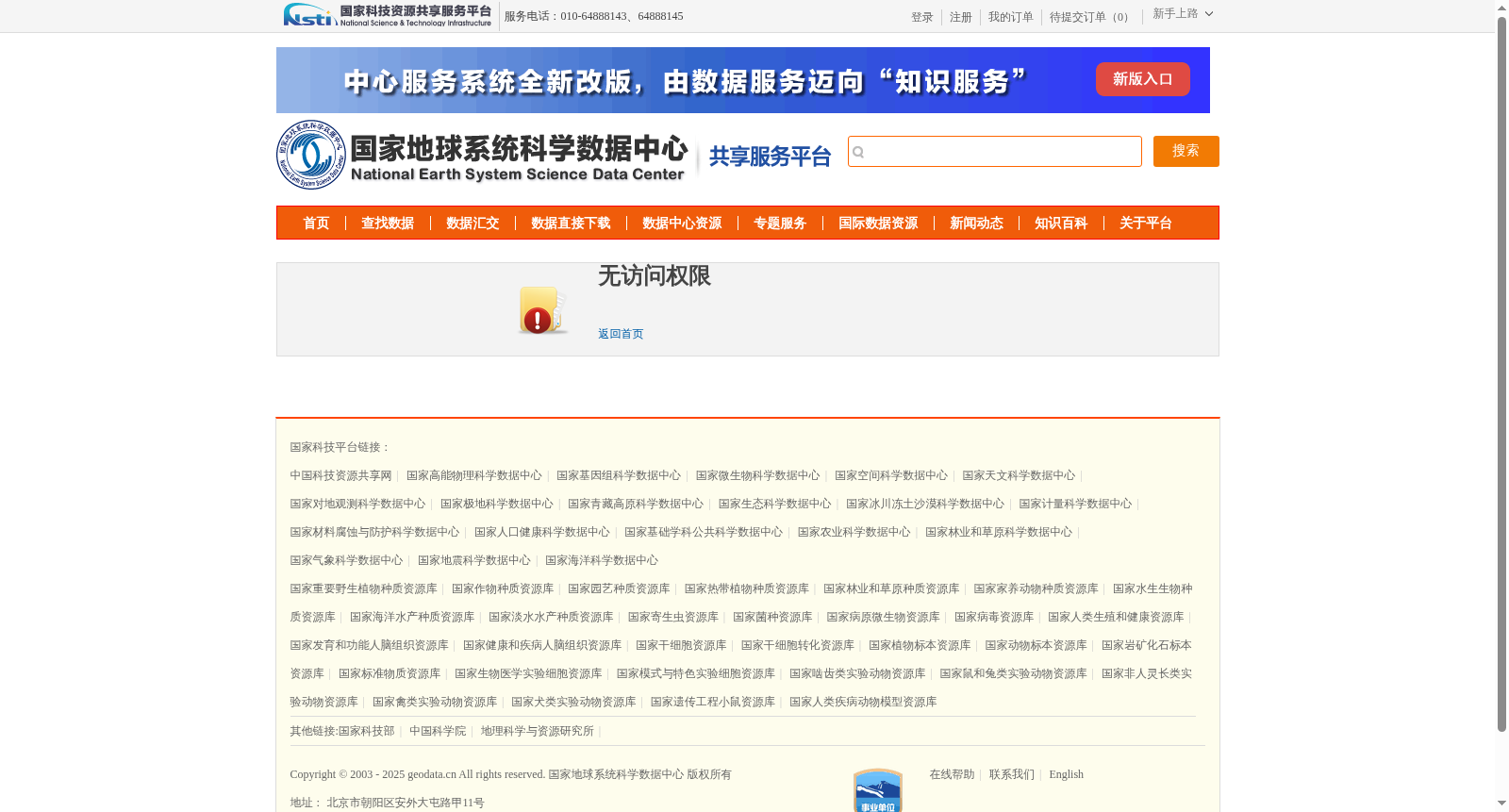The image size is (1509, 812).
Task: Open the 国家人口健康科学数据中心 link
Action: click(542, 533)
